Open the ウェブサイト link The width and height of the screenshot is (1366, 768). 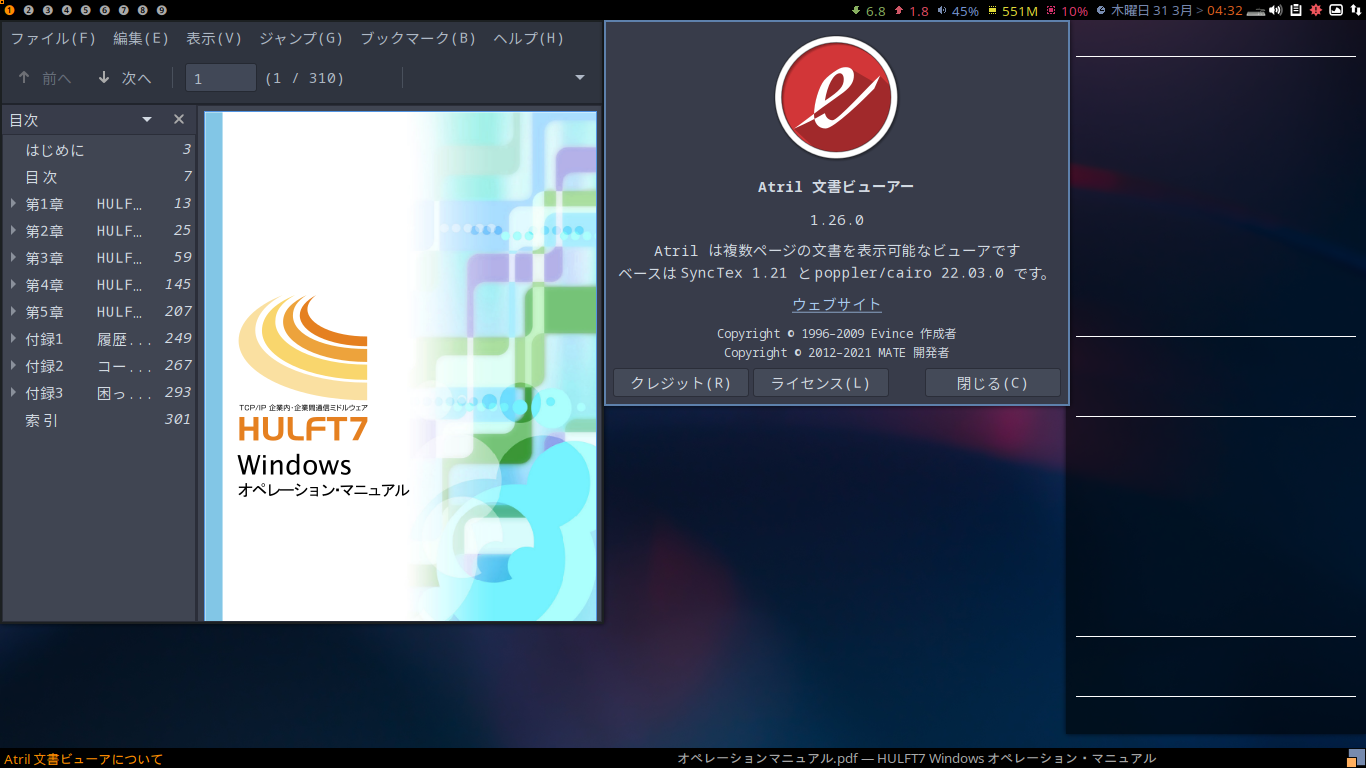coord(837,305)
